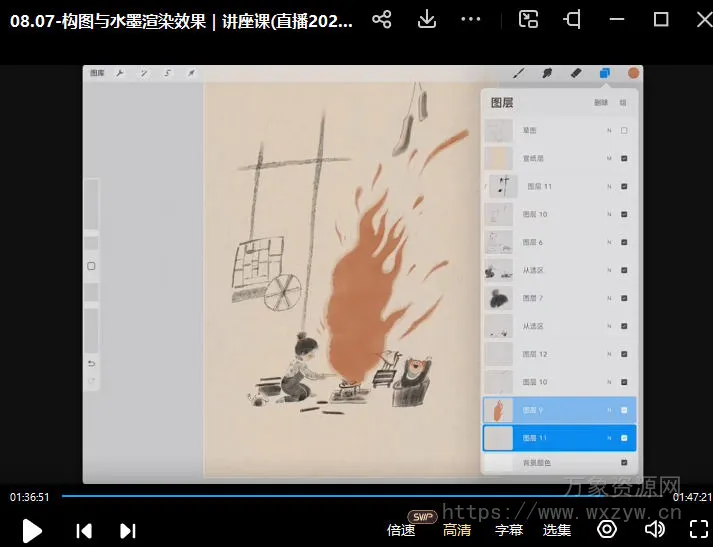Toggle visibility checkbox of 图层 6
The width and height of the screenshot is (713, 547).
[x=624, y=243]
